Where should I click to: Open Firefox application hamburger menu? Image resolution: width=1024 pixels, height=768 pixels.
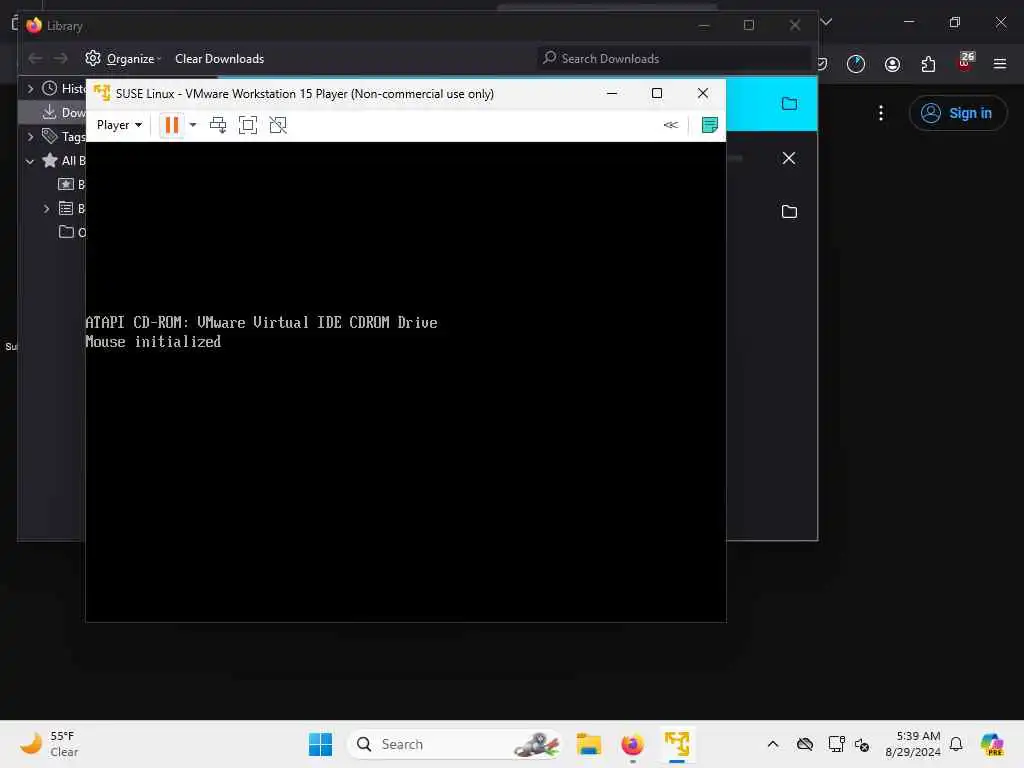pos(999,63)
